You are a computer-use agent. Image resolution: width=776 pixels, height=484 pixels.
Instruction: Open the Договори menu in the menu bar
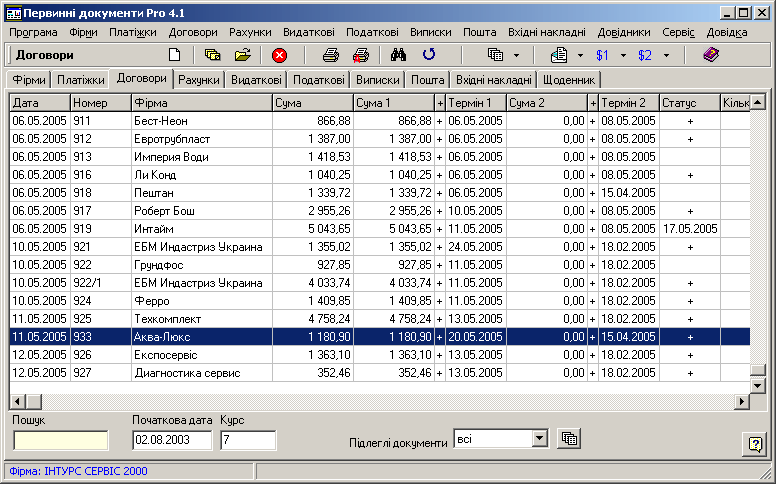tap(193, 32)
